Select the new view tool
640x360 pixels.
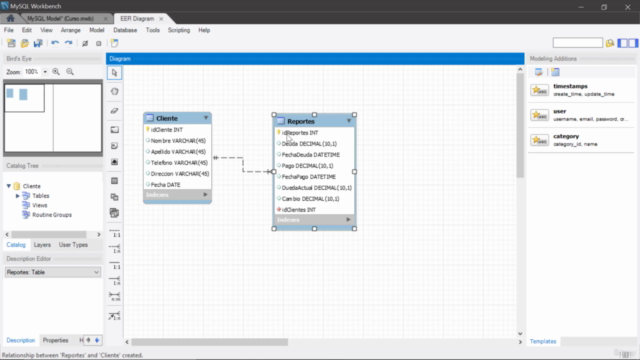tap(114, 197)
